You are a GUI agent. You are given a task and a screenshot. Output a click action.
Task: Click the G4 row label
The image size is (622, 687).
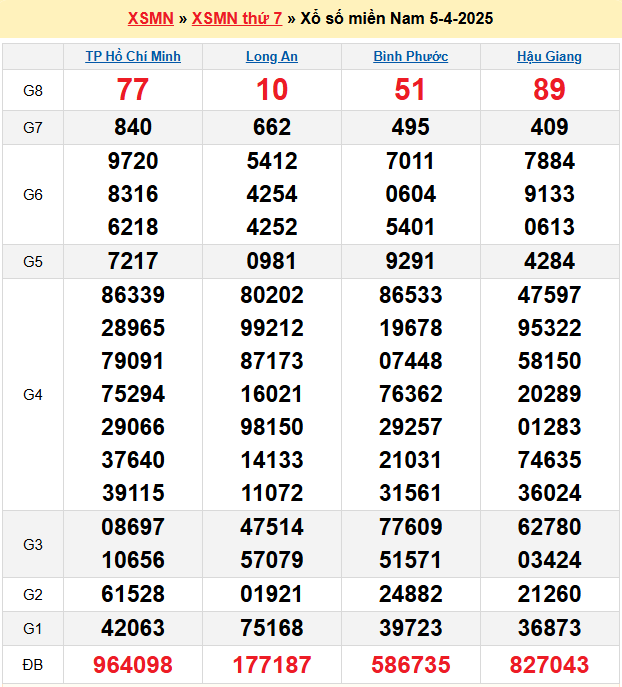(x=33, y=395)
